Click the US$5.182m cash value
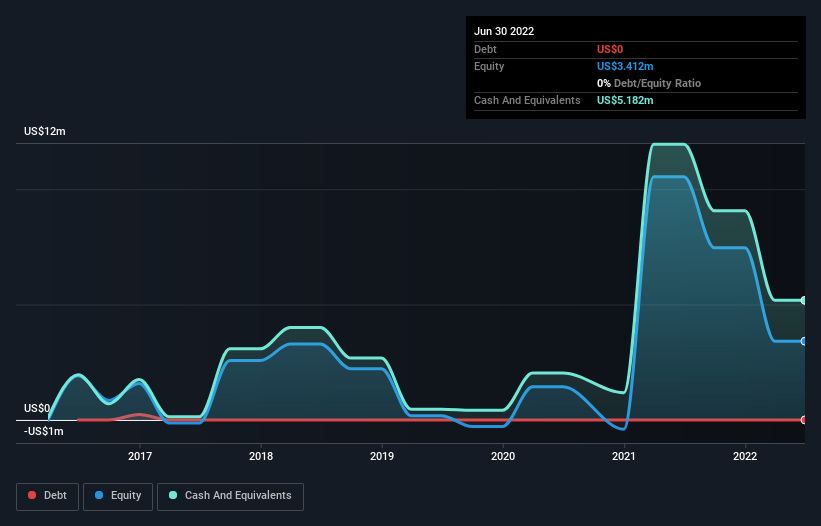 click(625, 100)
